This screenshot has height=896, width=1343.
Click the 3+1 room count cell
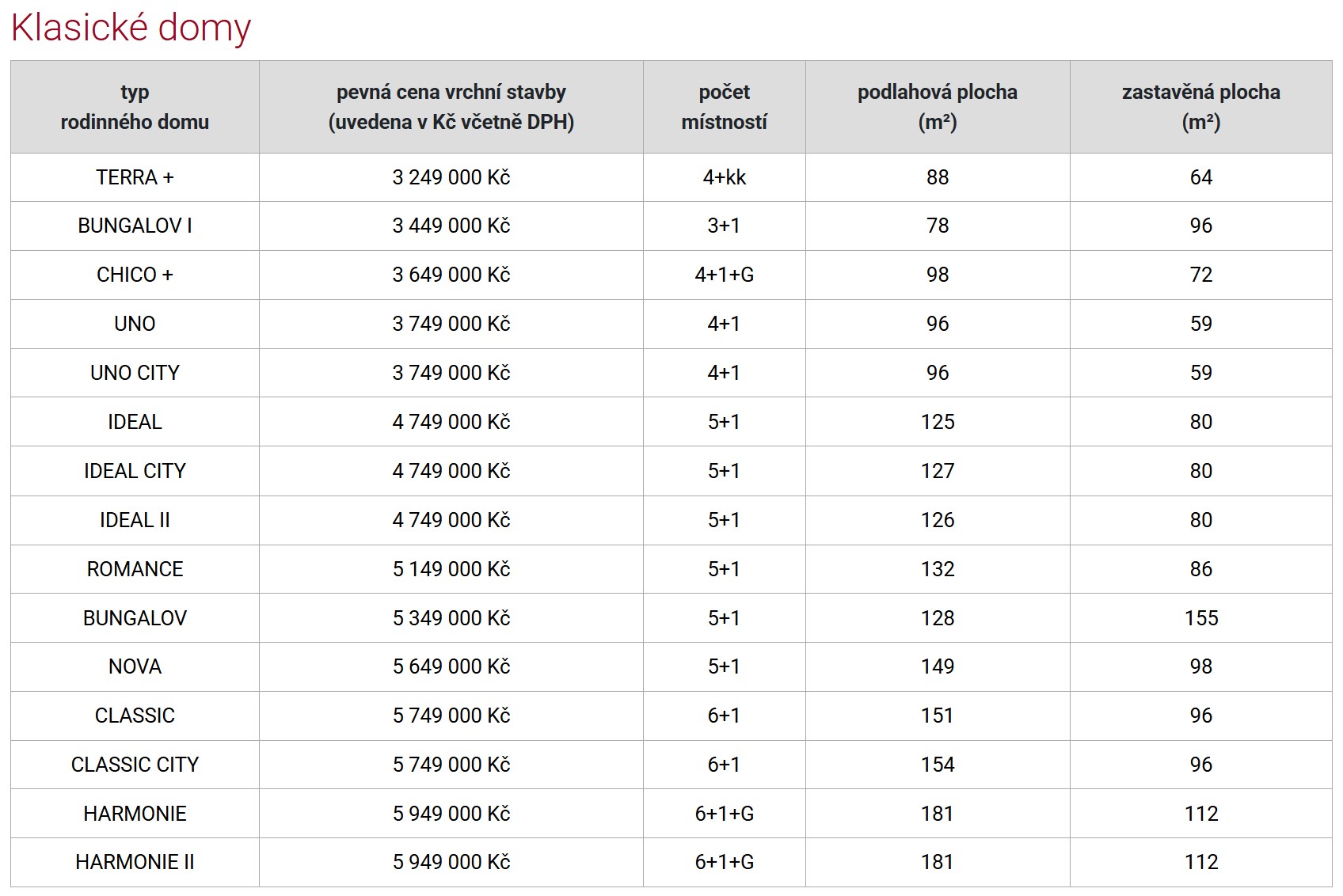(724, 226)
